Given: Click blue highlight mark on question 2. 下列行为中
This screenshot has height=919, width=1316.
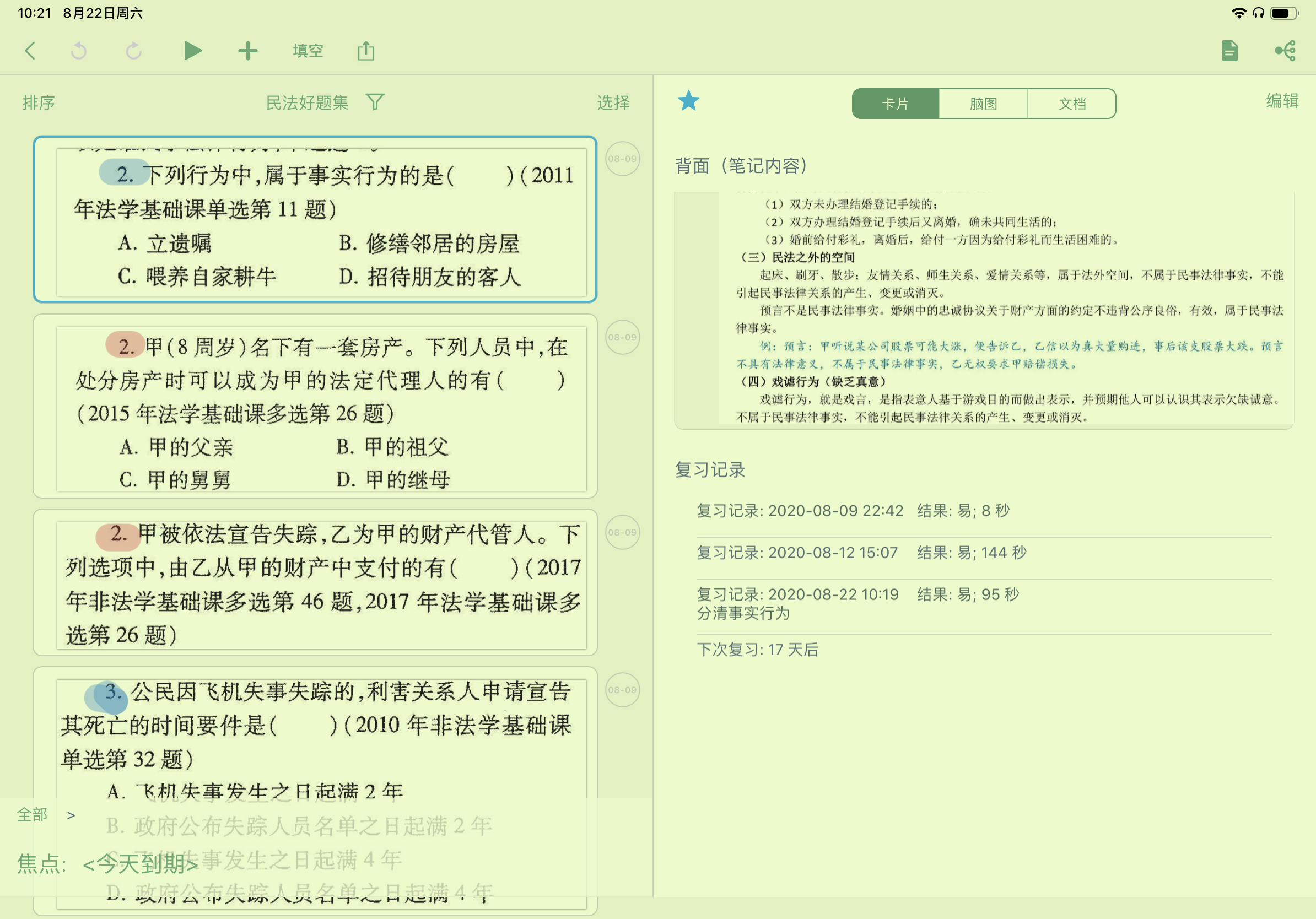Looking at the screenshot, I should click(x=124, y=172).
